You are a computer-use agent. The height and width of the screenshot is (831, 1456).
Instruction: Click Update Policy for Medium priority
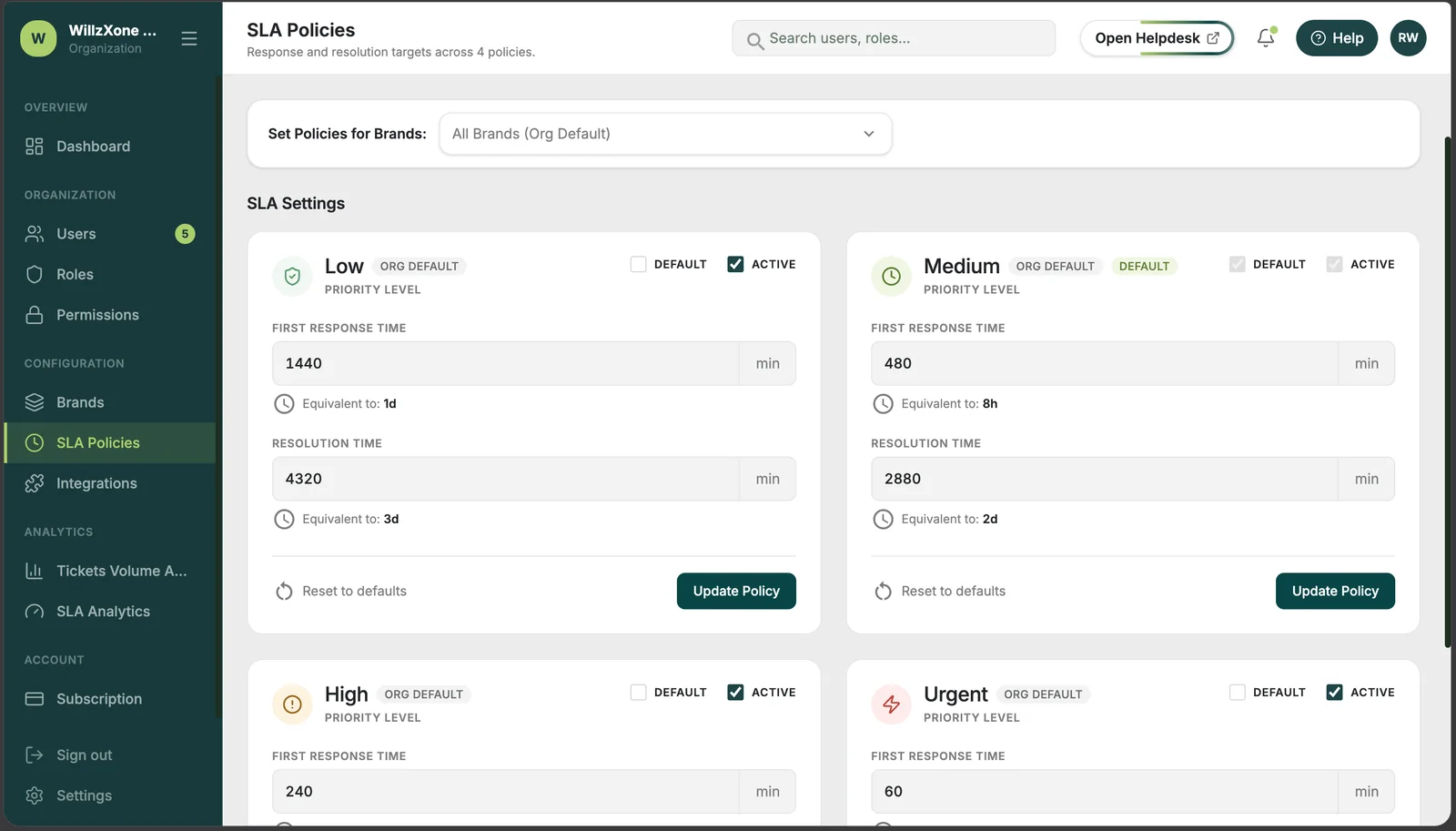tap(1335, 591)
